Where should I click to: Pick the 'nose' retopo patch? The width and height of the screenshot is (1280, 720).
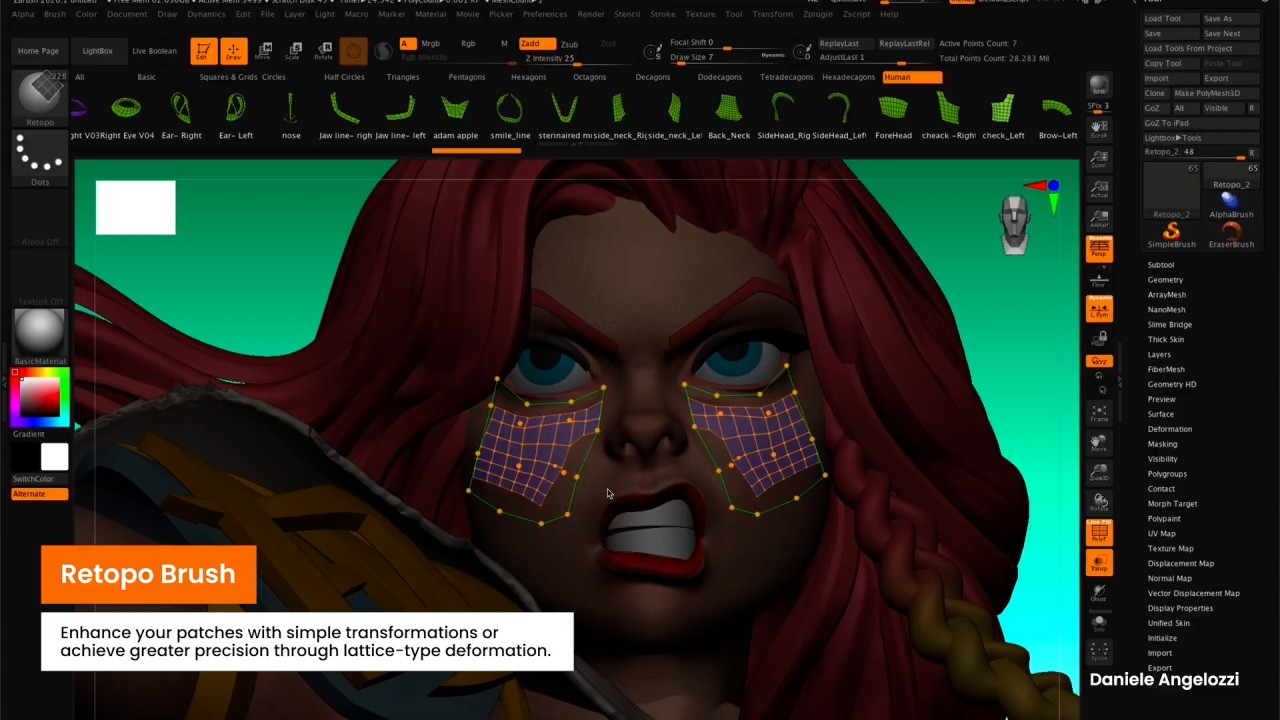pyautogui.click(x=291, y=116)
